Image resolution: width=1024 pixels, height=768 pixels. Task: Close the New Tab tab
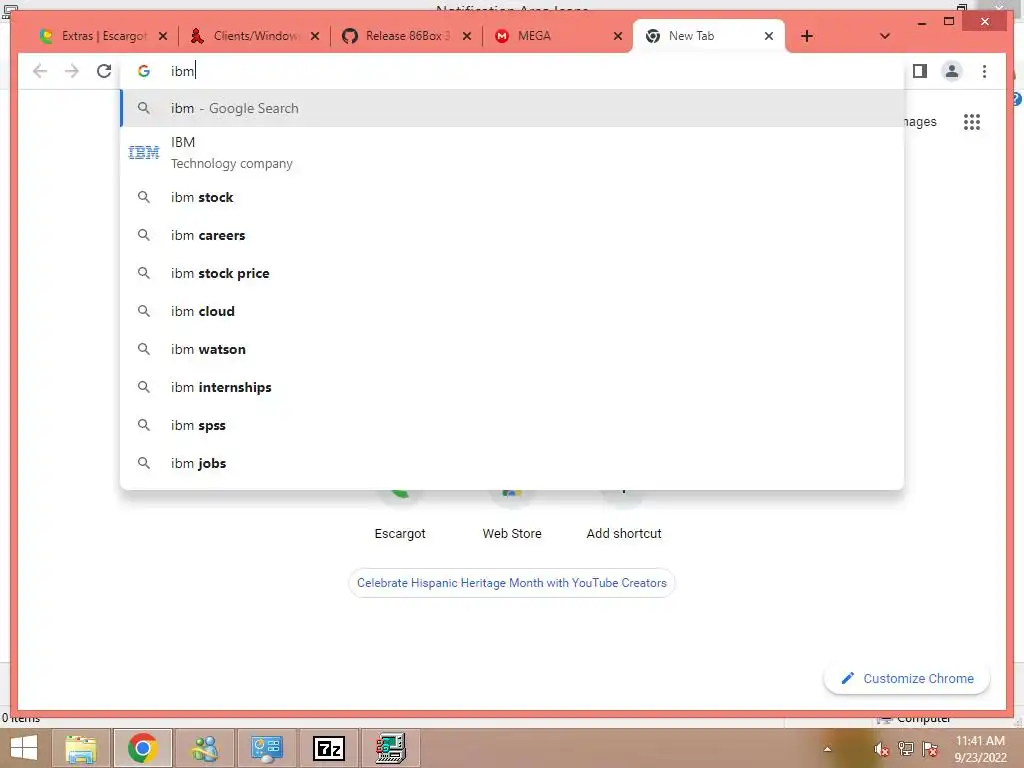click(x=769, y=36)
